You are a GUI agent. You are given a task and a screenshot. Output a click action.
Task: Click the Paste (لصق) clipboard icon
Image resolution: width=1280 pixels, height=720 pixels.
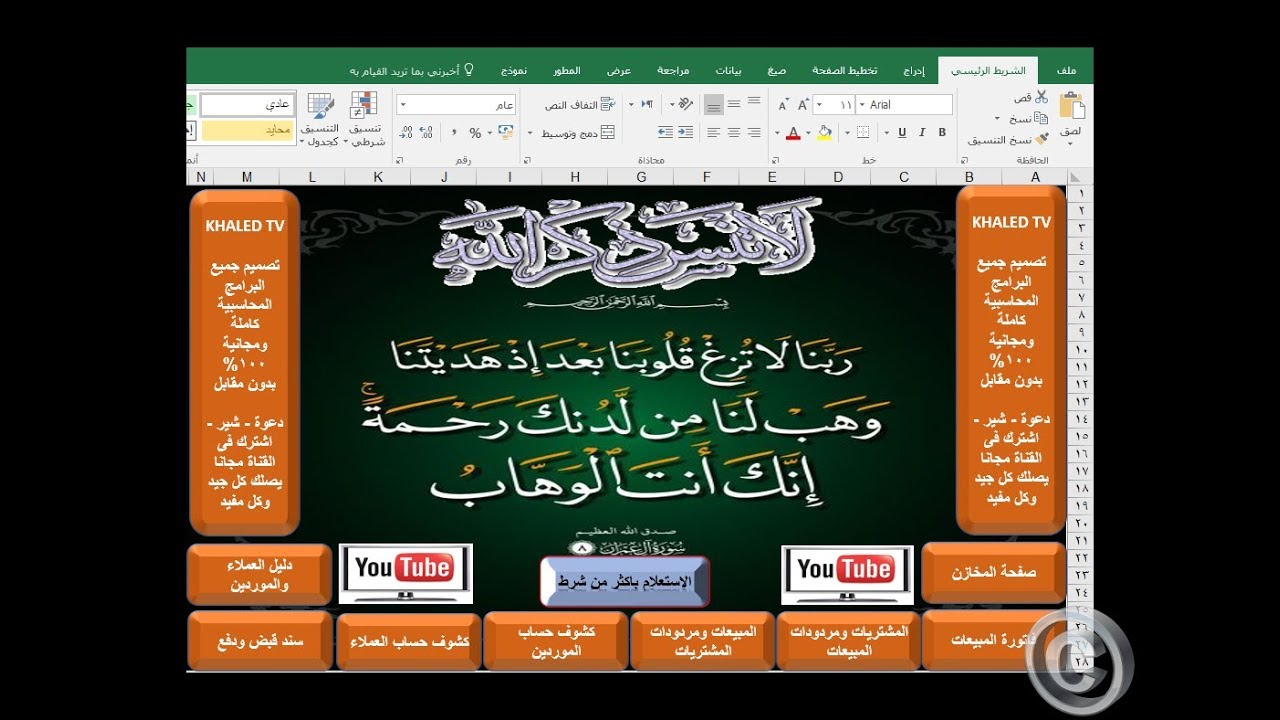1072,104
